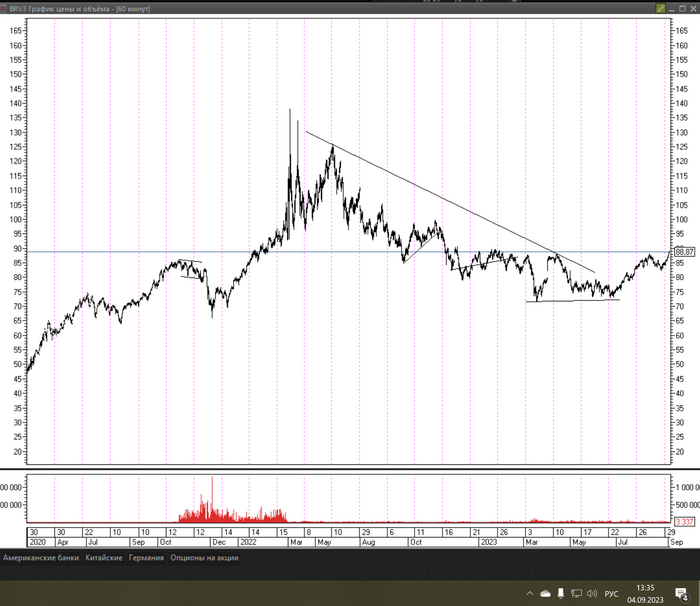Viewport: 700px width, 606px height.
Task: Click the green chain link icon in title bar
Action: click(x=661, y=8)
